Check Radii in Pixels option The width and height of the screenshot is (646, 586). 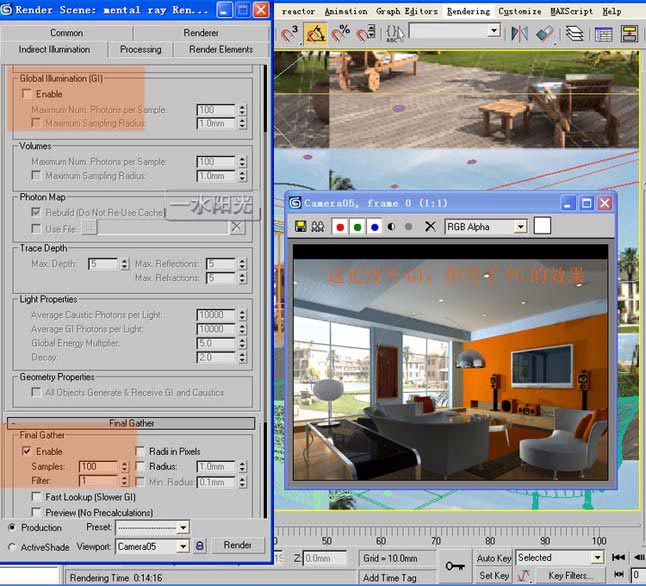click(140, 451)
